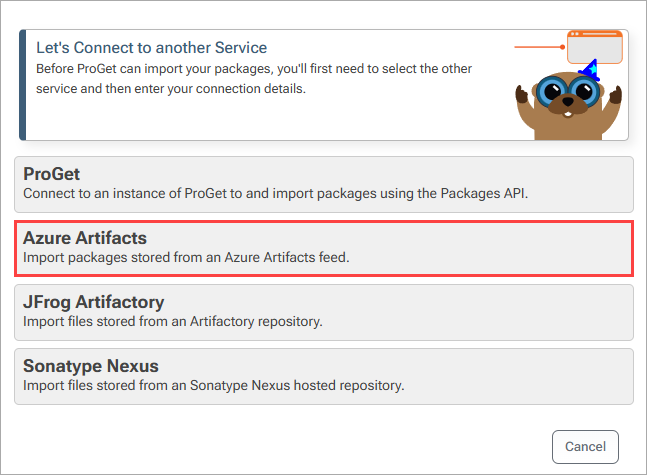647x475 pixels.
Task: Click the "Import files stored from an Artifactory" text
Action: (x=172, y=321)
